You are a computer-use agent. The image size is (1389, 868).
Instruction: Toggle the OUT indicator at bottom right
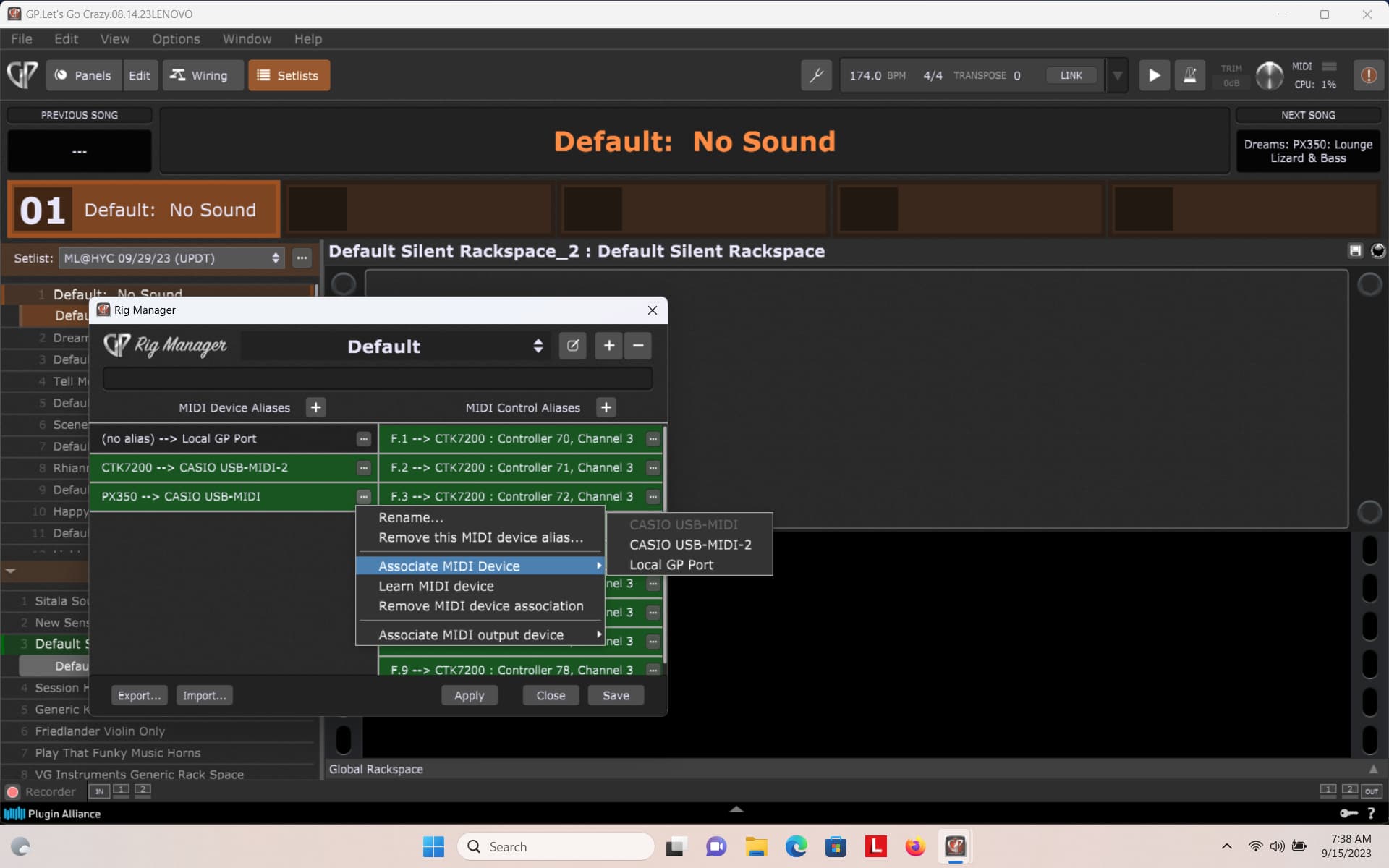pos(1372,791)
